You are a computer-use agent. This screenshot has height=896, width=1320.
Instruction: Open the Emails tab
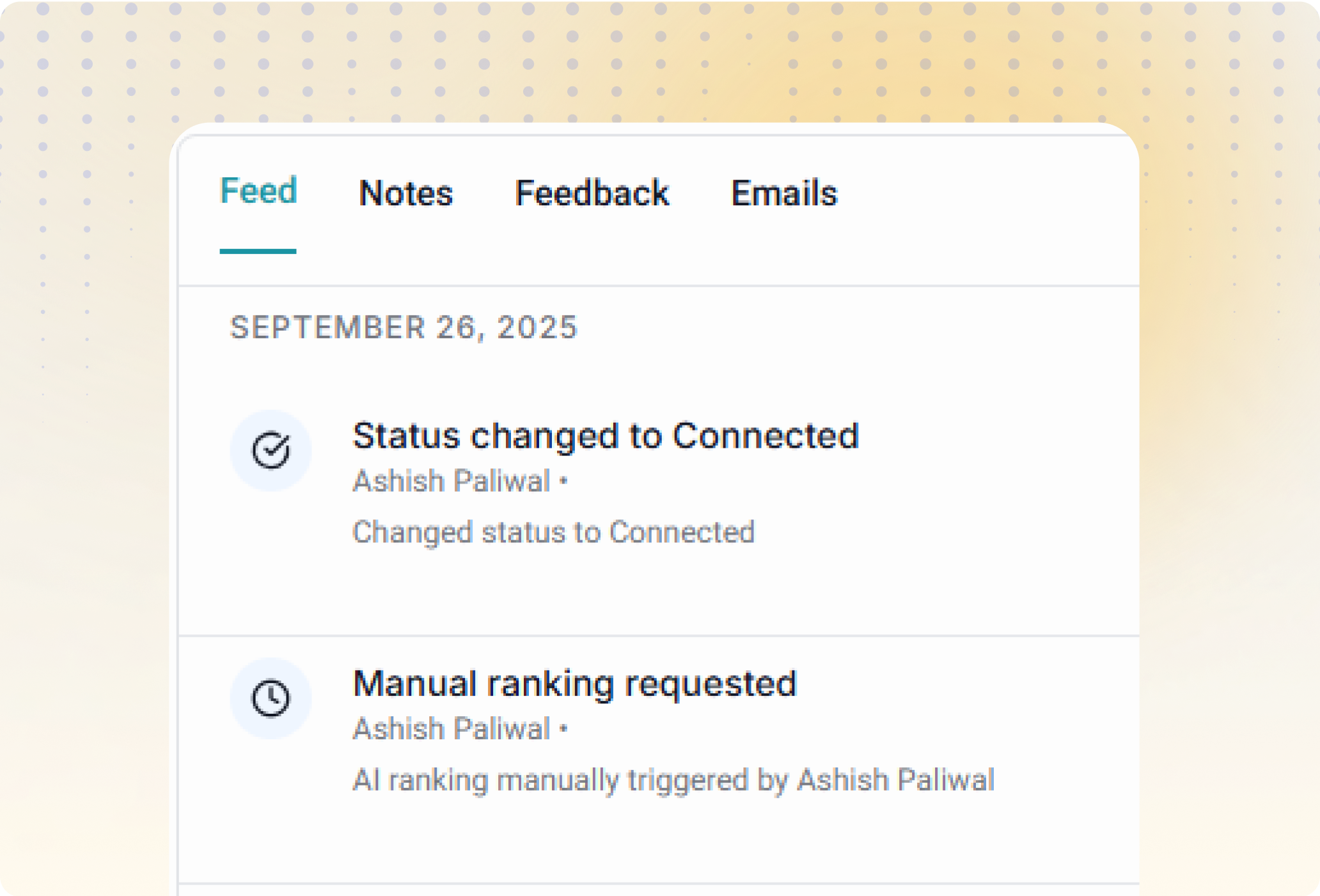point(785,193)
